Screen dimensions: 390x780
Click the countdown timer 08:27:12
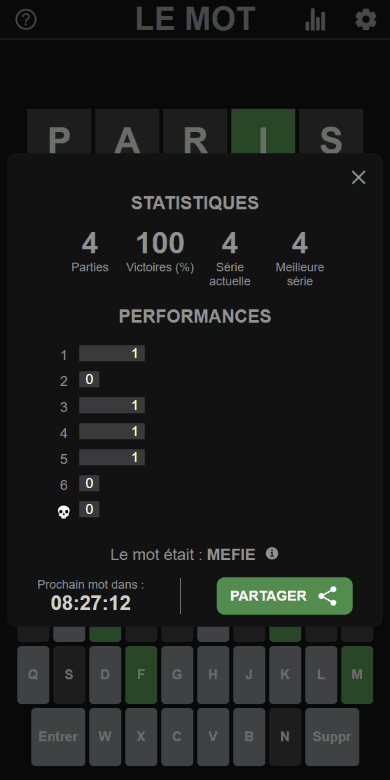(x=91, y=603)
